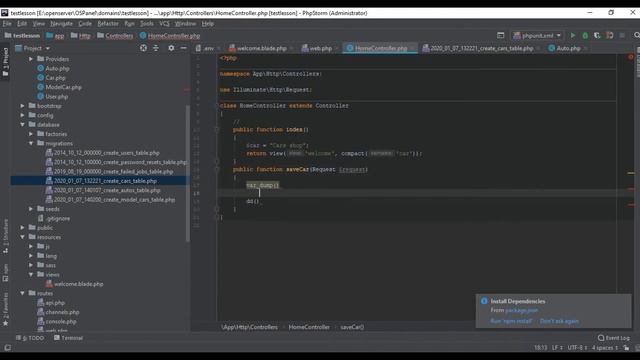Open the Navigate menu

[x=61, y=24]
